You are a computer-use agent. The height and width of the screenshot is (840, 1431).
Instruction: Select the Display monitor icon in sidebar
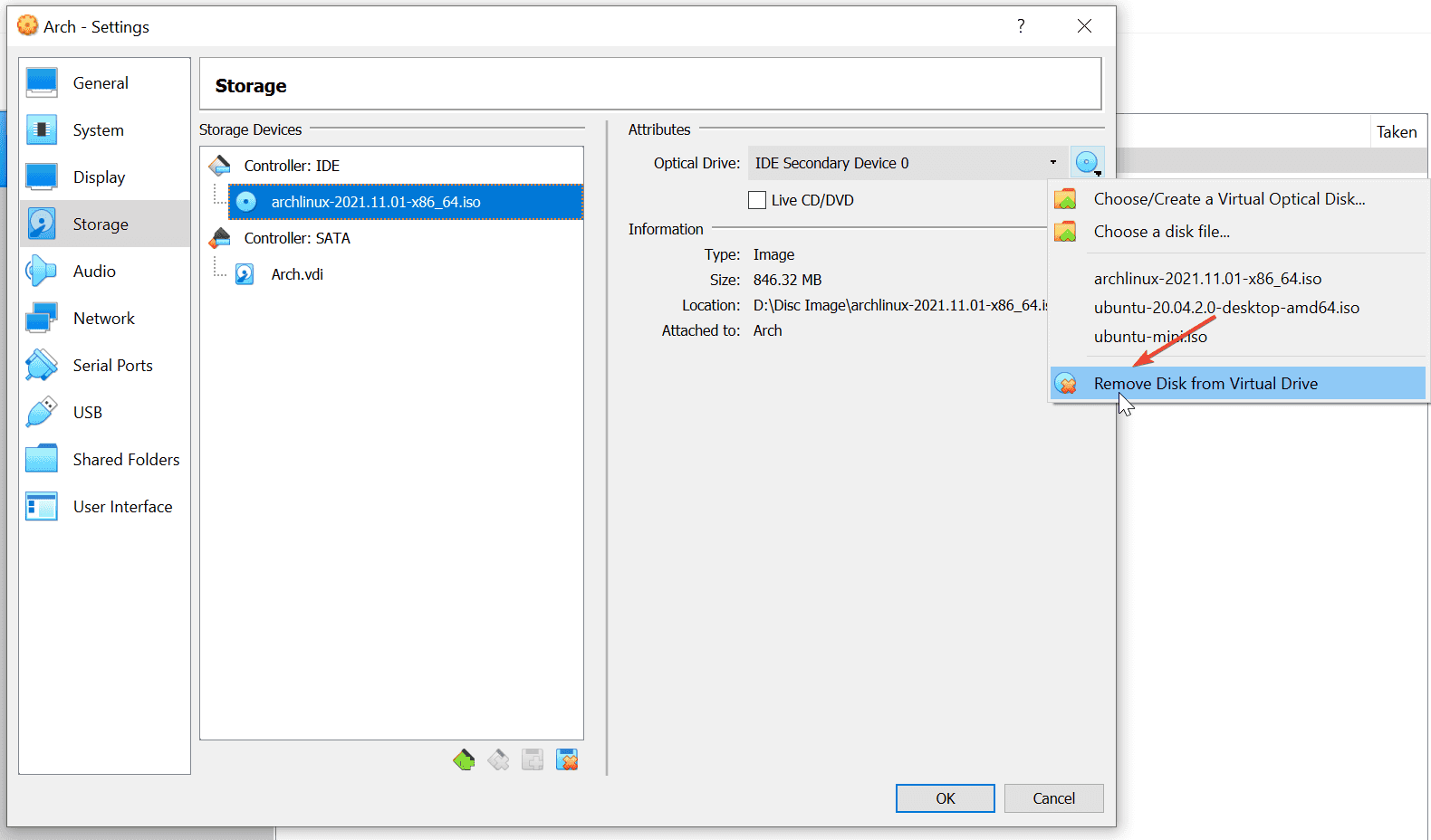pyautogui.click(x=42, y=177)
